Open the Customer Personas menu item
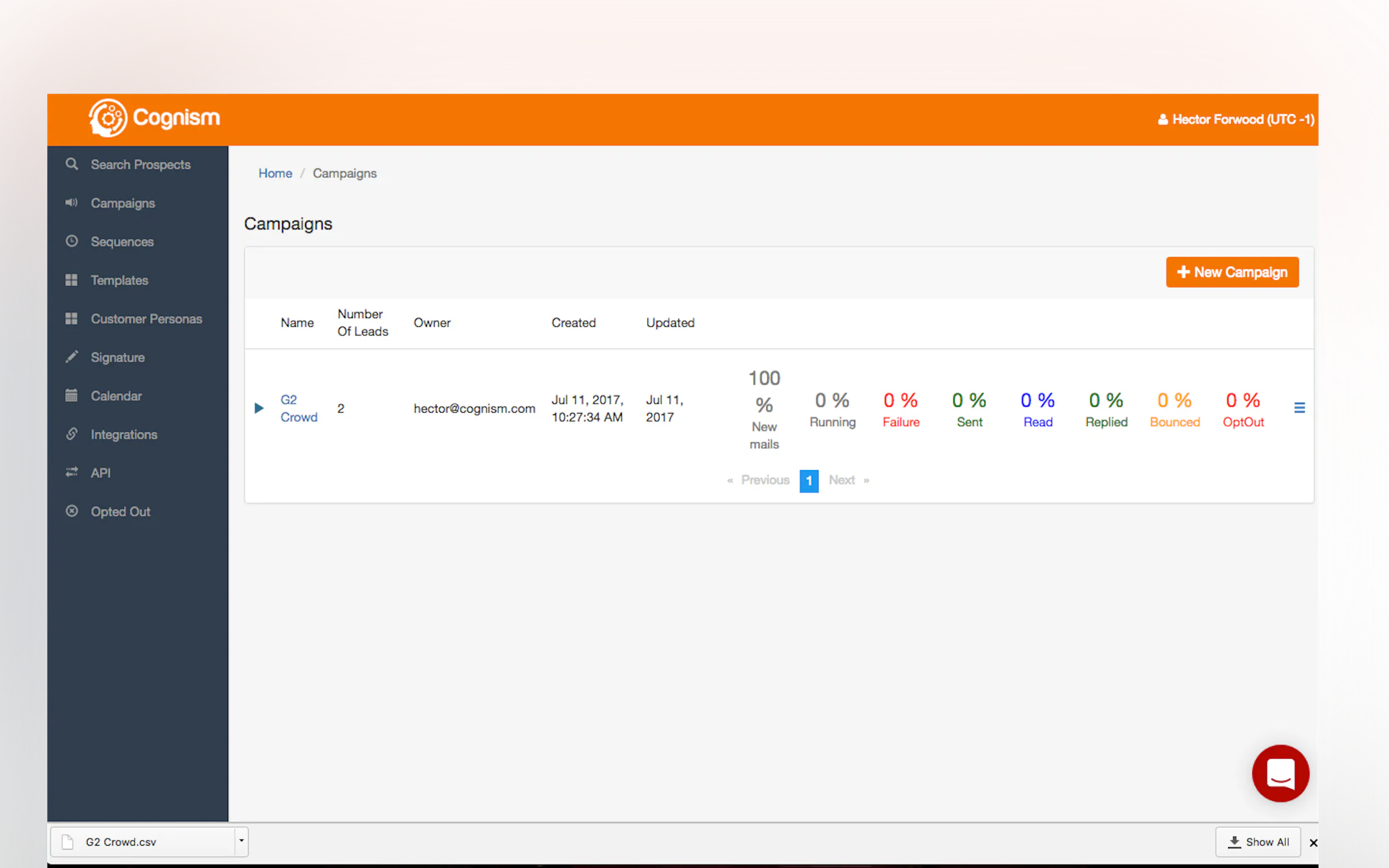The height and width of the screenshot is (868, 1389). coord(146,319)
